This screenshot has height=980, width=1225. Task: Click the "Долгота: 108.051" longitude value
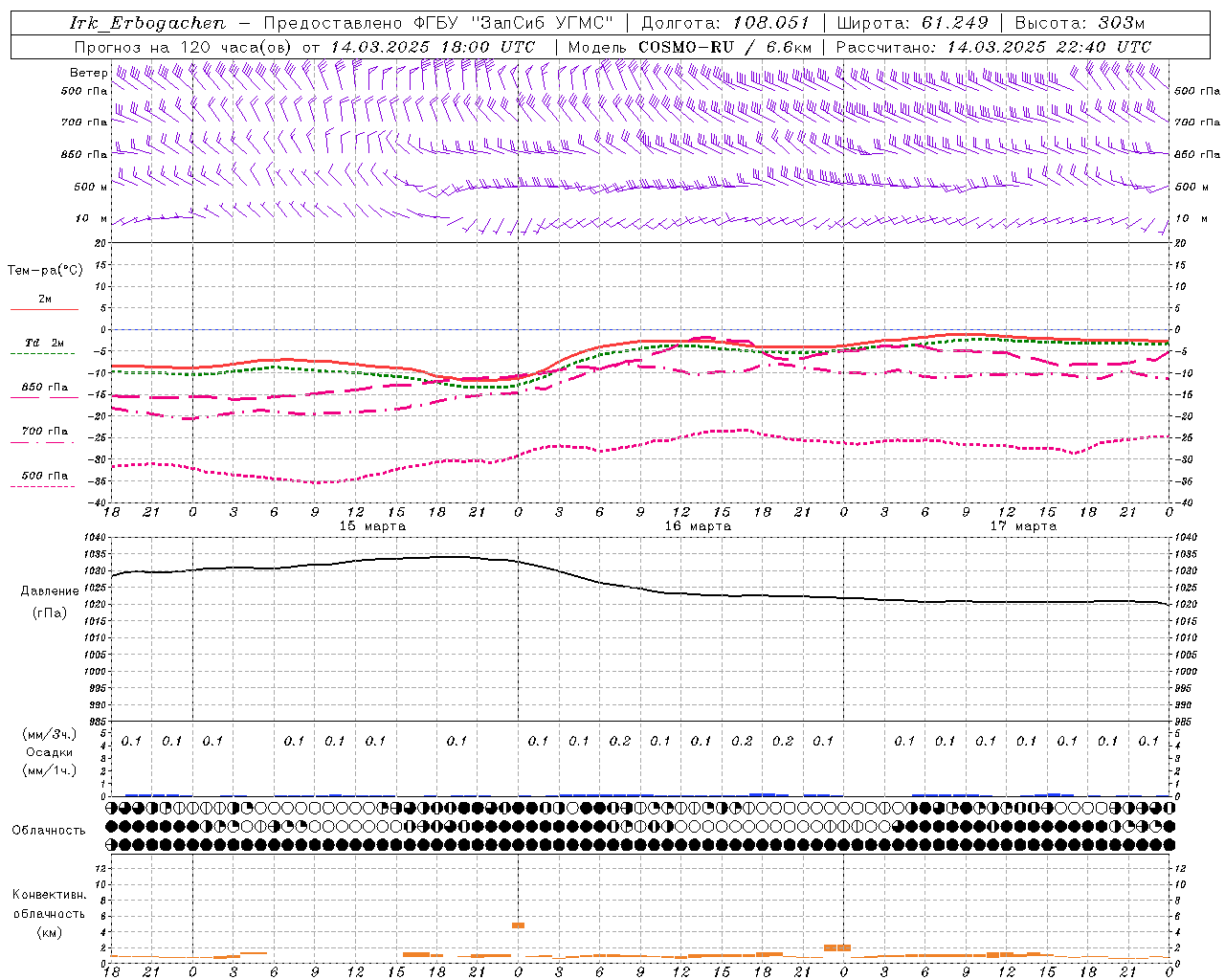tap(726, 23)
